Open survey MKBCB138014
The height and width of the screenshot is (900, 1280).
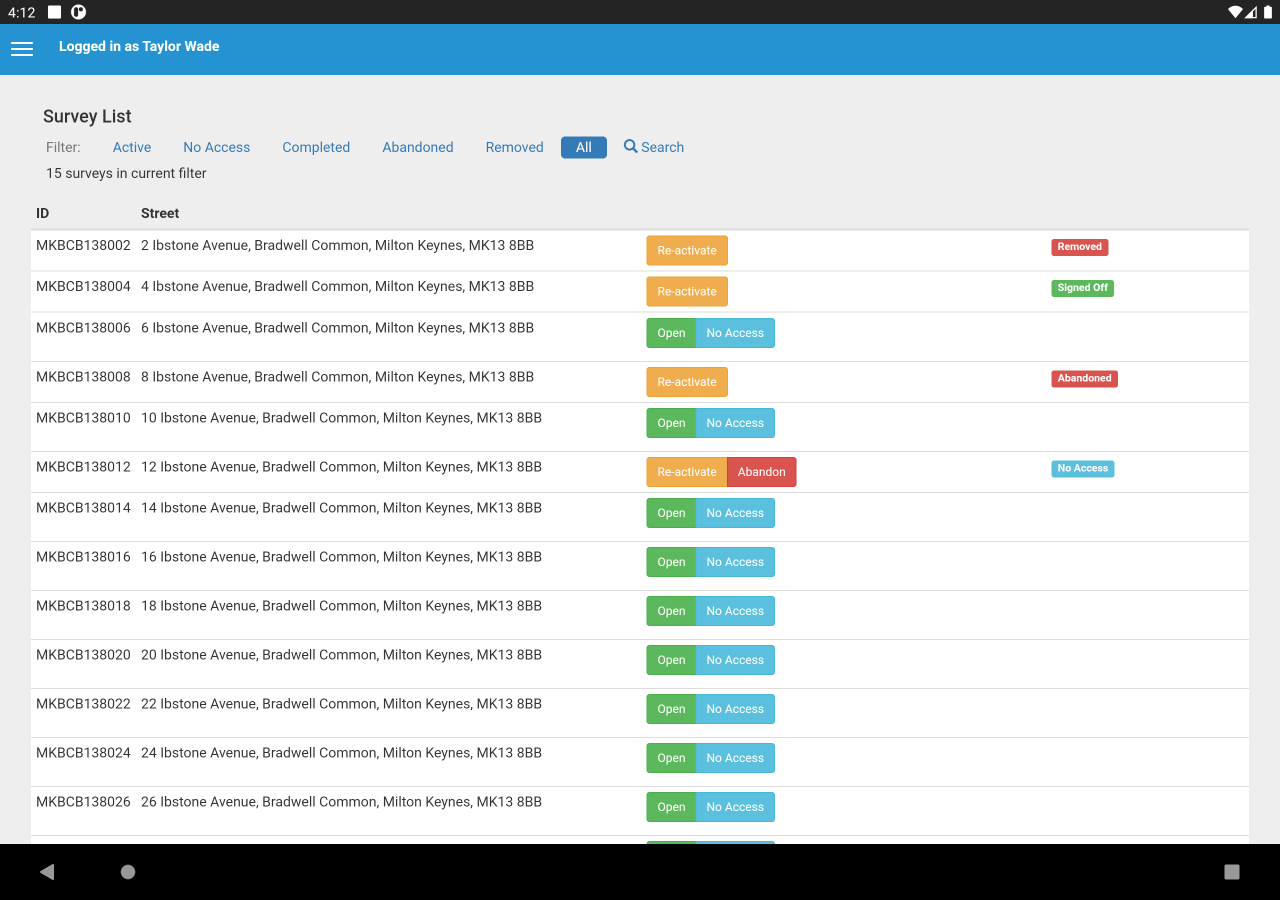click(670, 512)
